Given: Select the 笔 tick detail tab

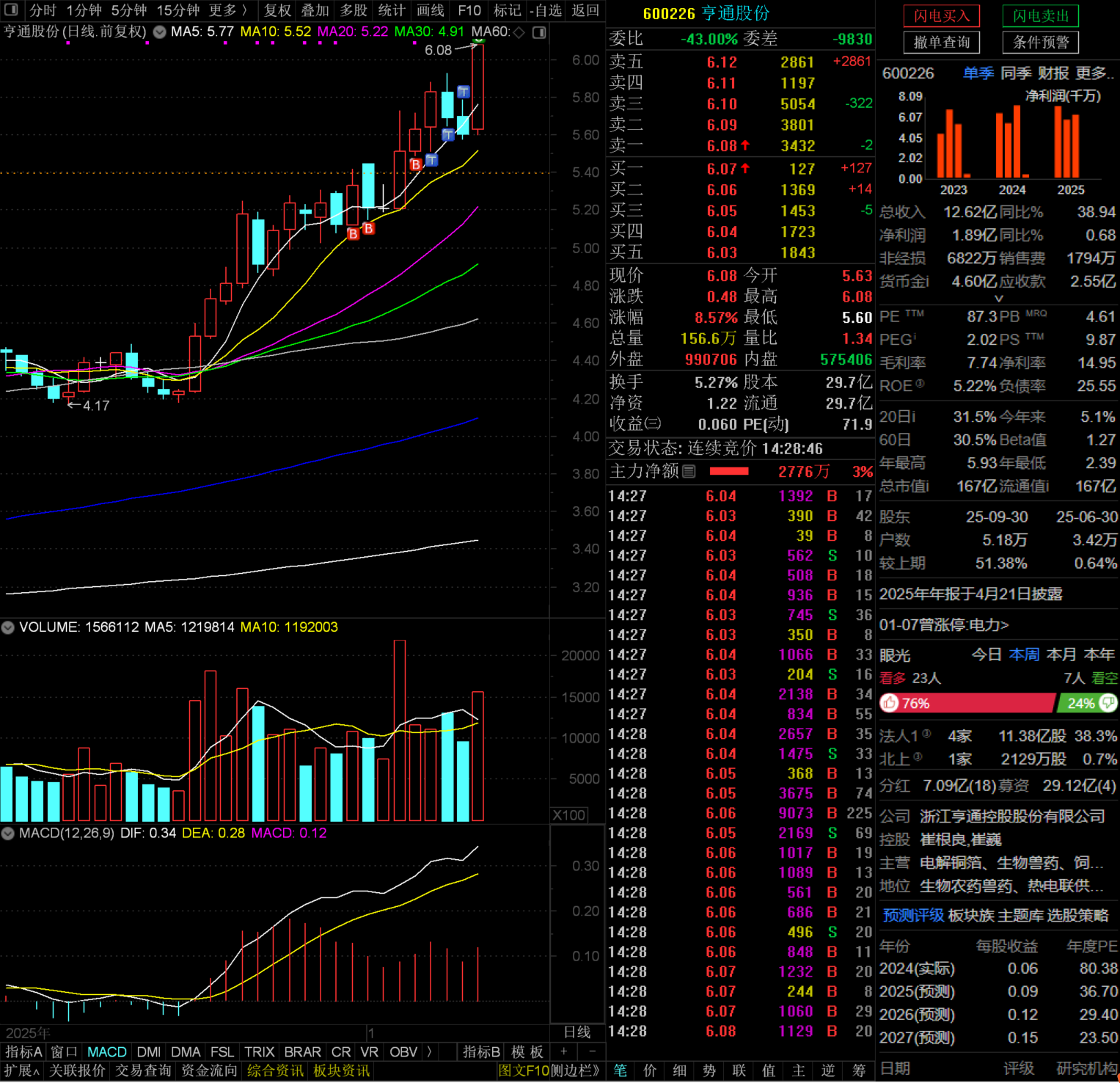Looking at the screenshot, I should point(621,1071).
